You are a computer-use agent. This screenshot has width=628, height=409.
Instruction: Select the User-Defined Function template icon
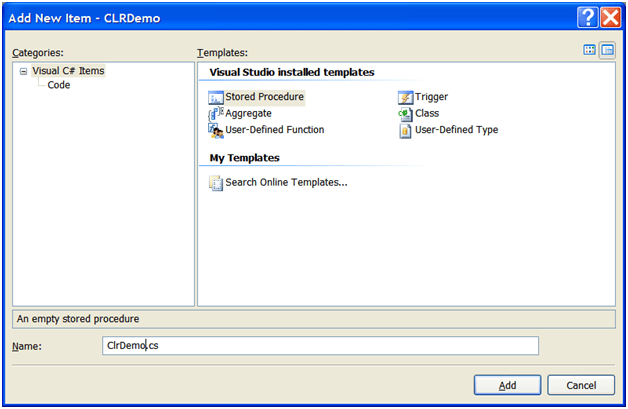tap(216, 131)
